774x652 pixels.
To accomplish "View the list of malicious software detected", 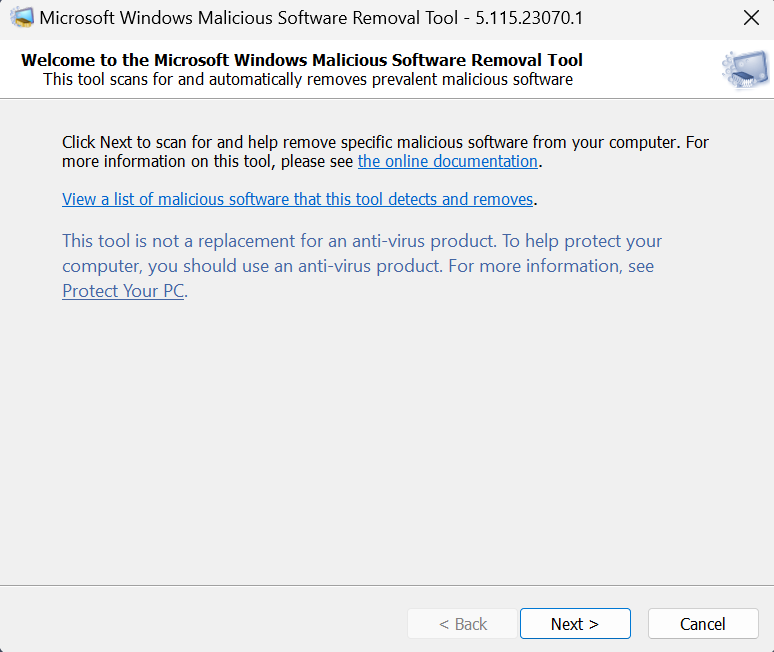I will (297, 199).
